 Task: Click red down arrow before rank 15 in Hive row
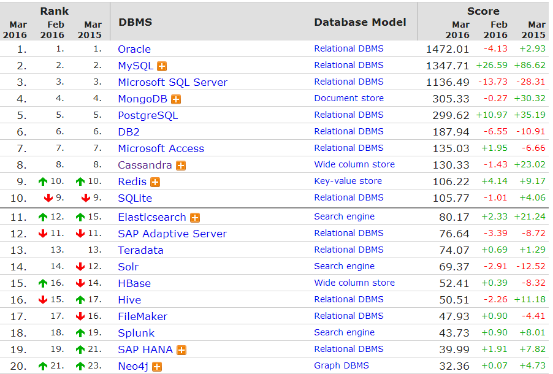point(43,300)
